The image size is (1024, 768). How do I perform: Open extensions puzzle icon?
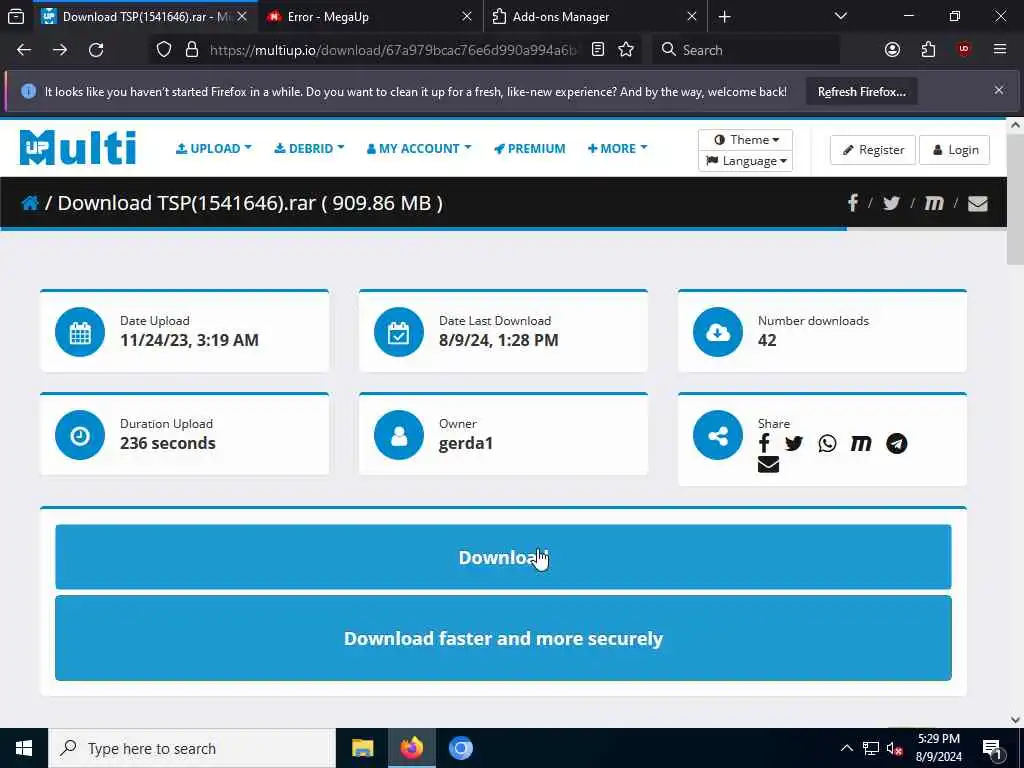pos(928,50)
